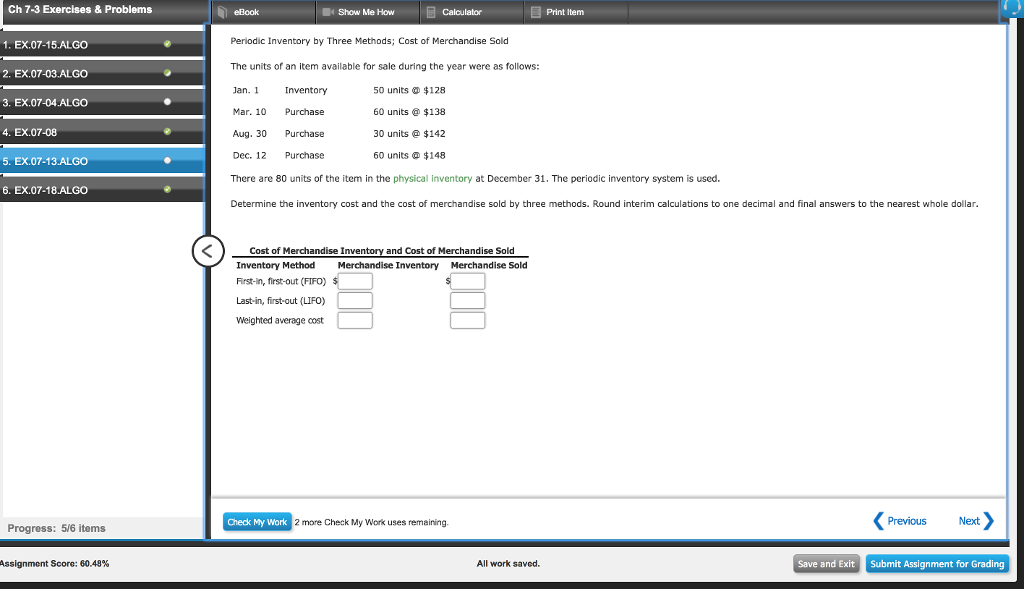This screenshot has height=589, width=1024.
Task: Click FIFO Merchandise Inventory input
Action: tap(355, 281)
